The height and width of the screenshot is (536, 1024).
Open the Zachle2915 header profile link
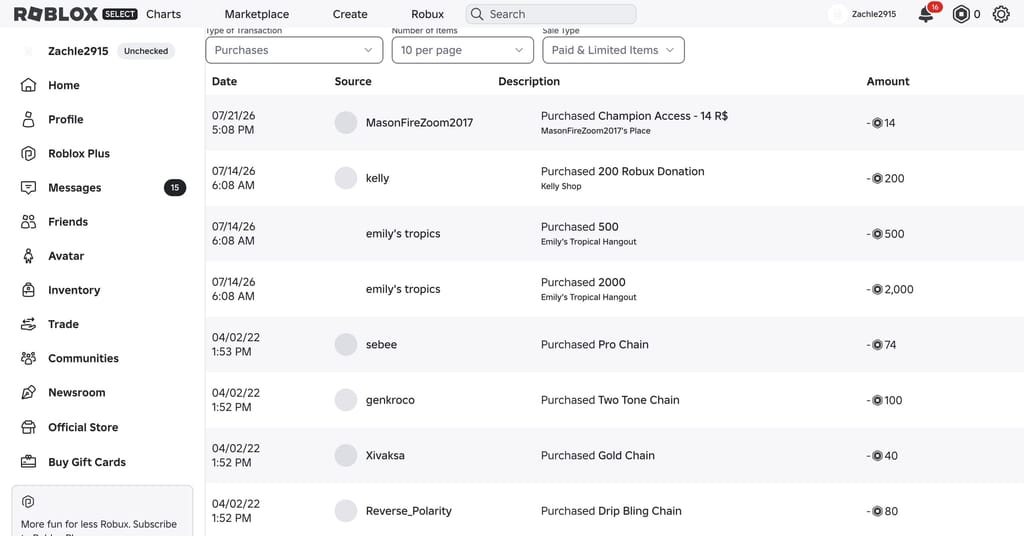point(874,14)
